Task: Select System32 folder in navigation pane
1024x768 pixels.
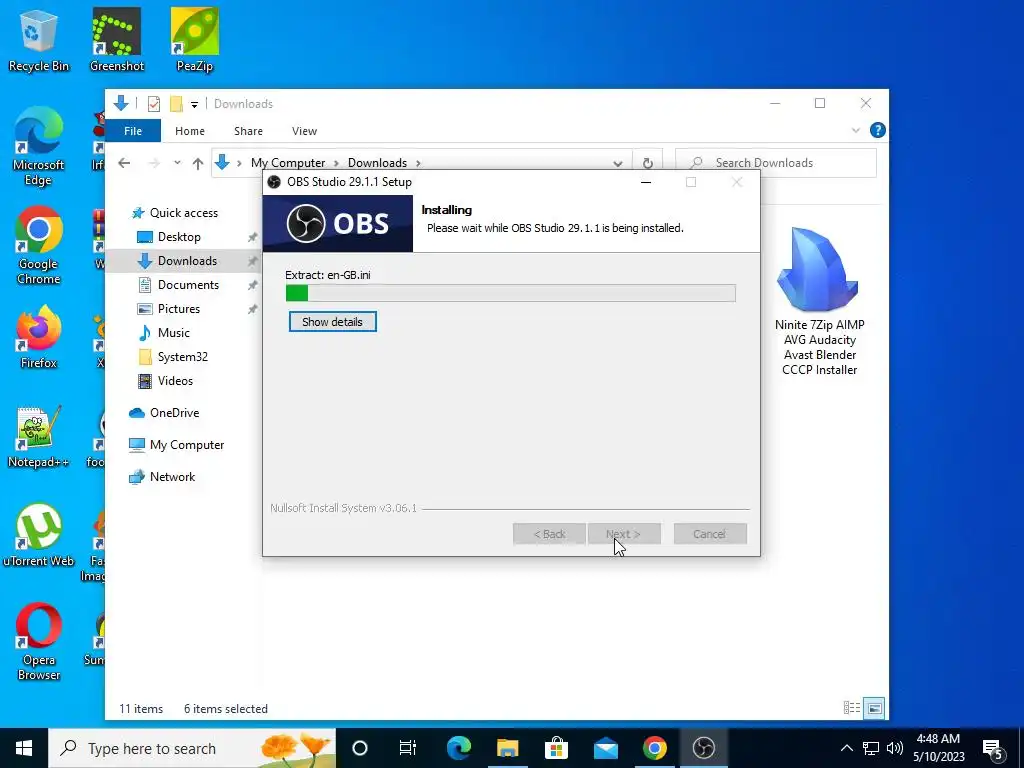Action: 182,357
